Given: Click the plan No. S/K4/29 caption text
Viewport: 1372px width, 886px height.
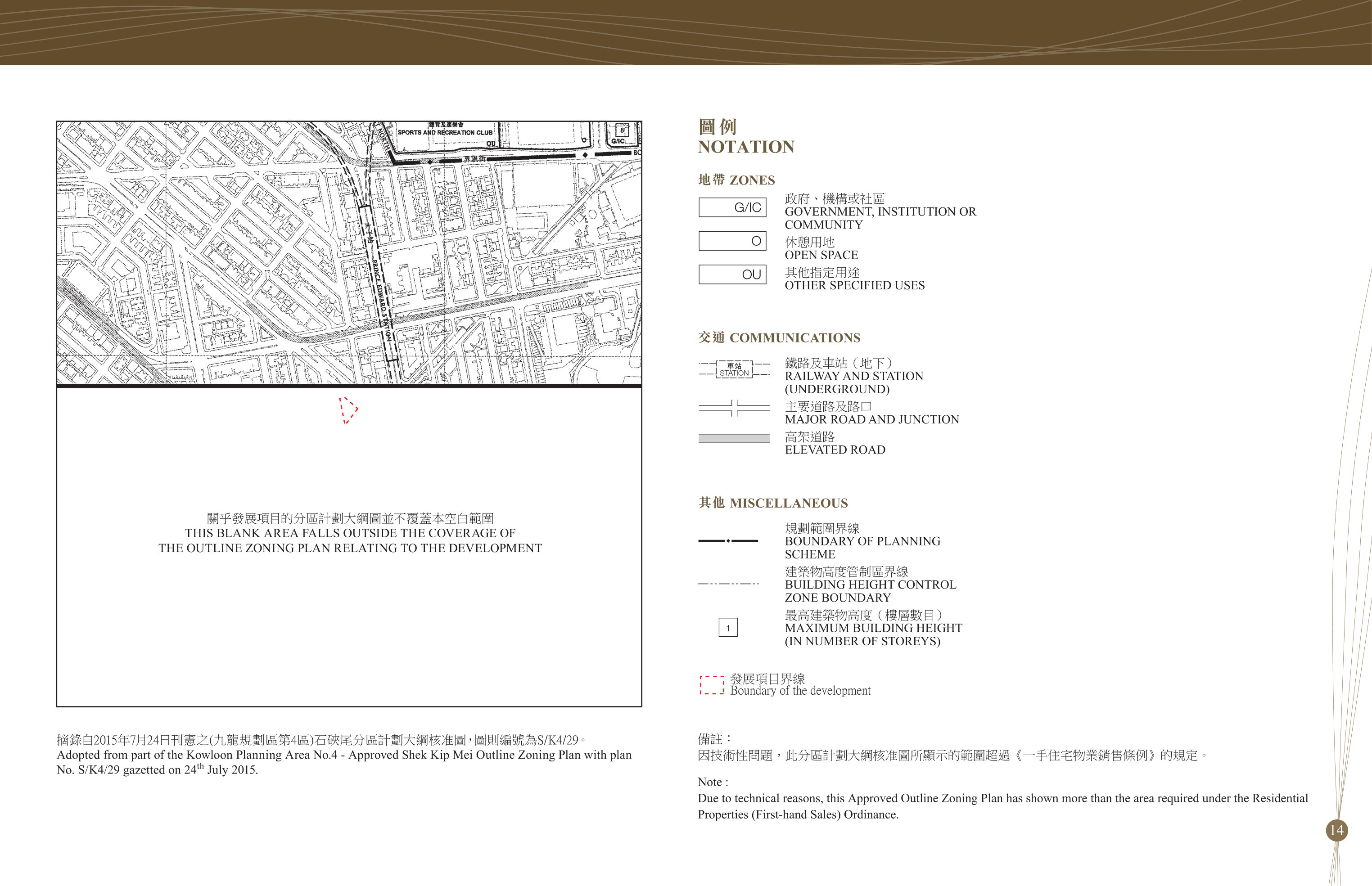Looking at the screenshot, I should tap(344, 755).
